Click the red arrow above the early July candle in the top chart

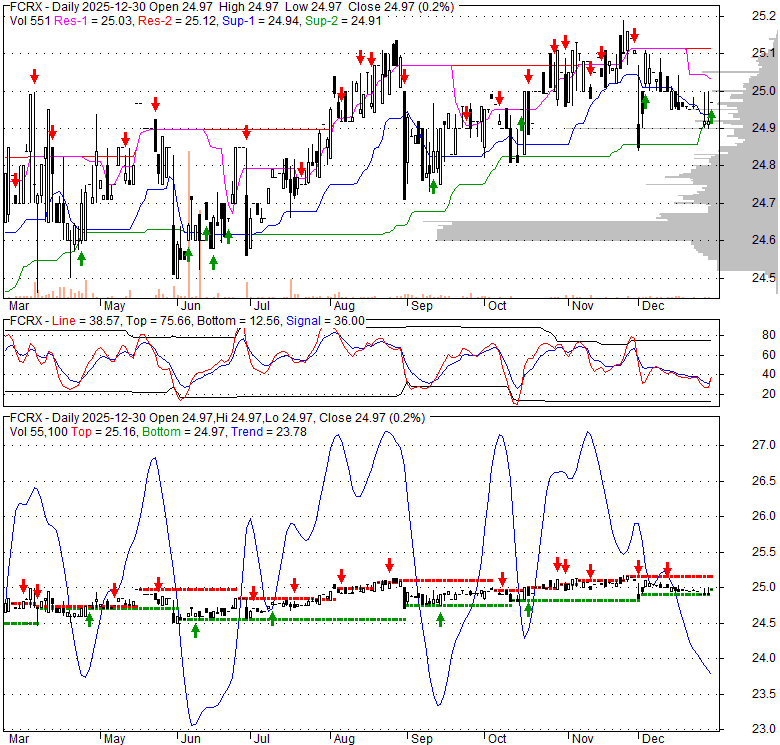(246, 132)
